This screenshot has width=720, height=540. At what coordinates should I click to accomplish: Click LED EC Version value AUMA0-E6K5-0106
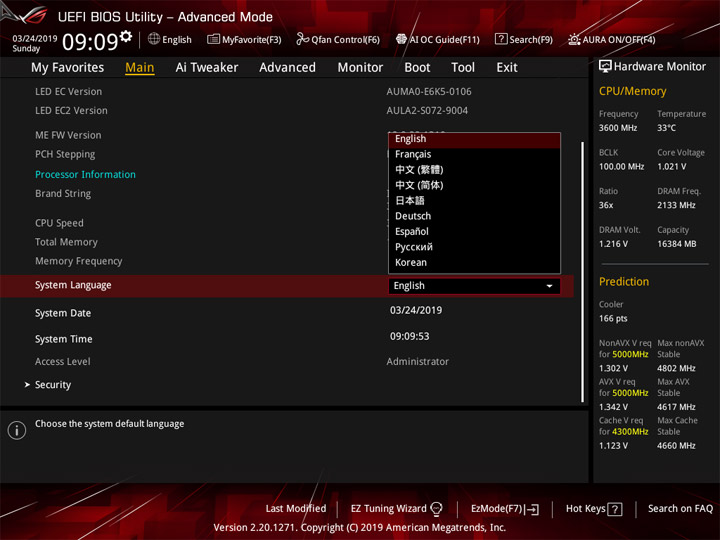point(429,91)
